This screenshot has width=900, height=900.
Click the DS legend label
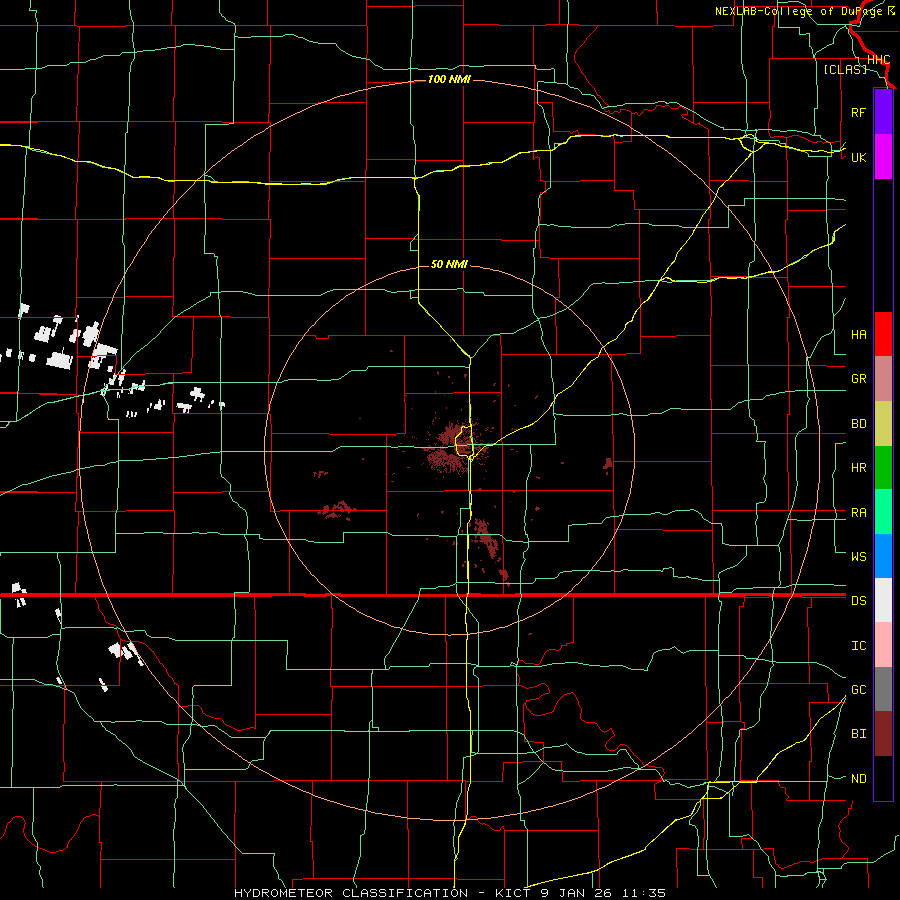coord(858,601)
